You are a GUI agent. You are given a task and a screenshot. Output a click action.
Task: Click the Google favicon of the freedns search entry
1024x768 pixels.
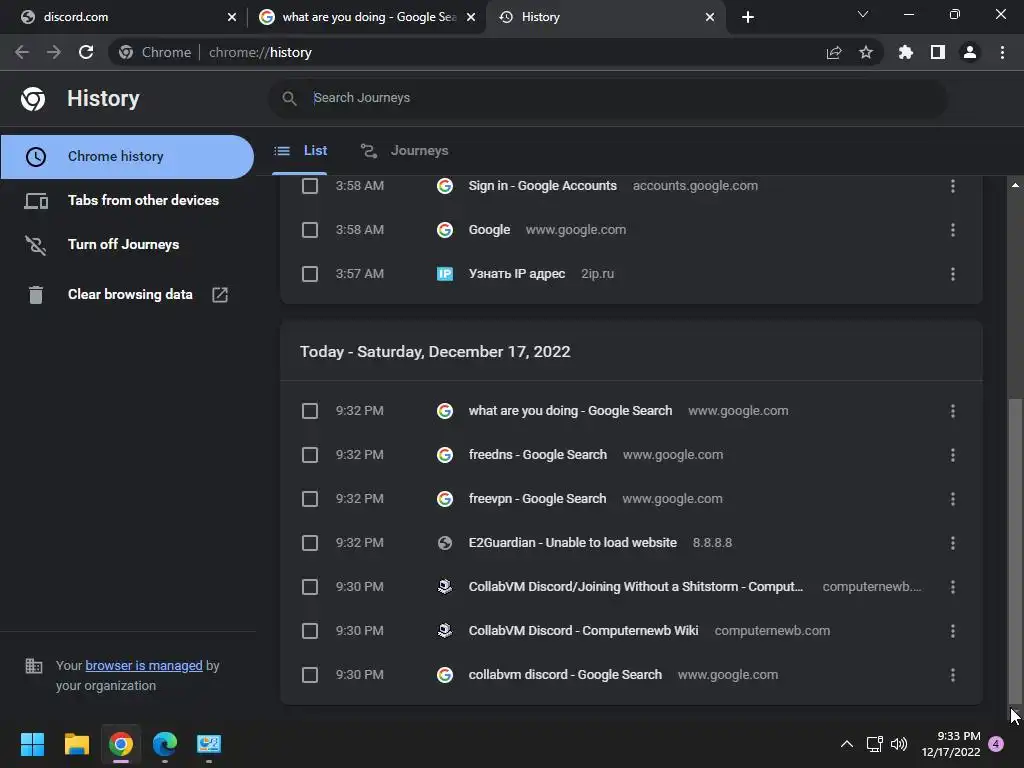pos(445,455)
